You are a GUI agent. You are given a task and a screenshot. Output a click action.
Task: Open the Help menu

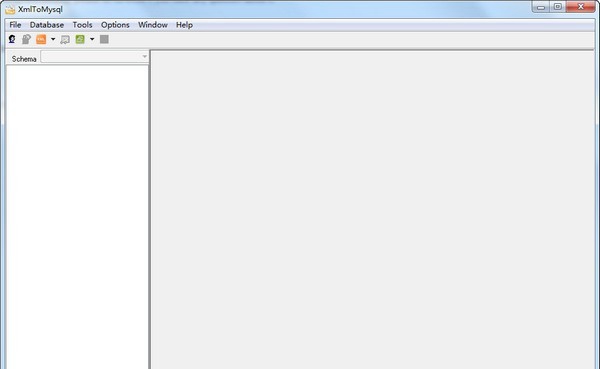pos(184,25)
